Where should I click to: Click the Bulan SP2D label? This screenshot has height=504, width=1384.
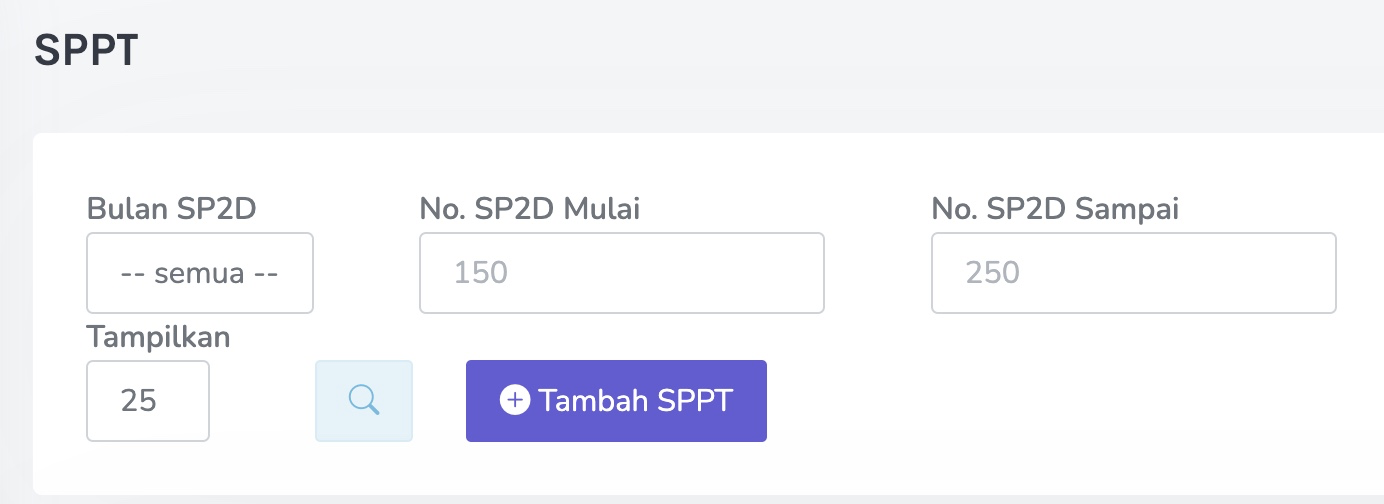coord(172,209)
